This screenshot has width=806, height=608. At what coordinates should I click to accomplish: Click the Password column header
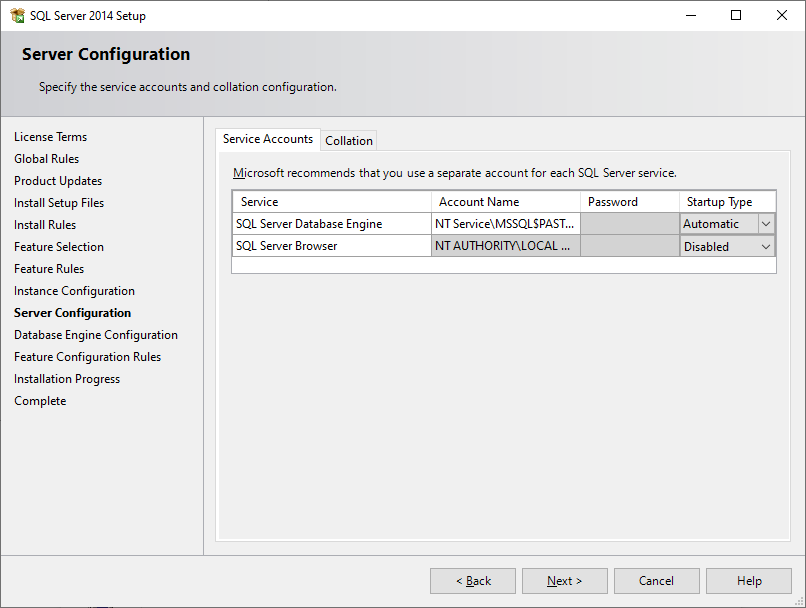click(x=630, y=202)
